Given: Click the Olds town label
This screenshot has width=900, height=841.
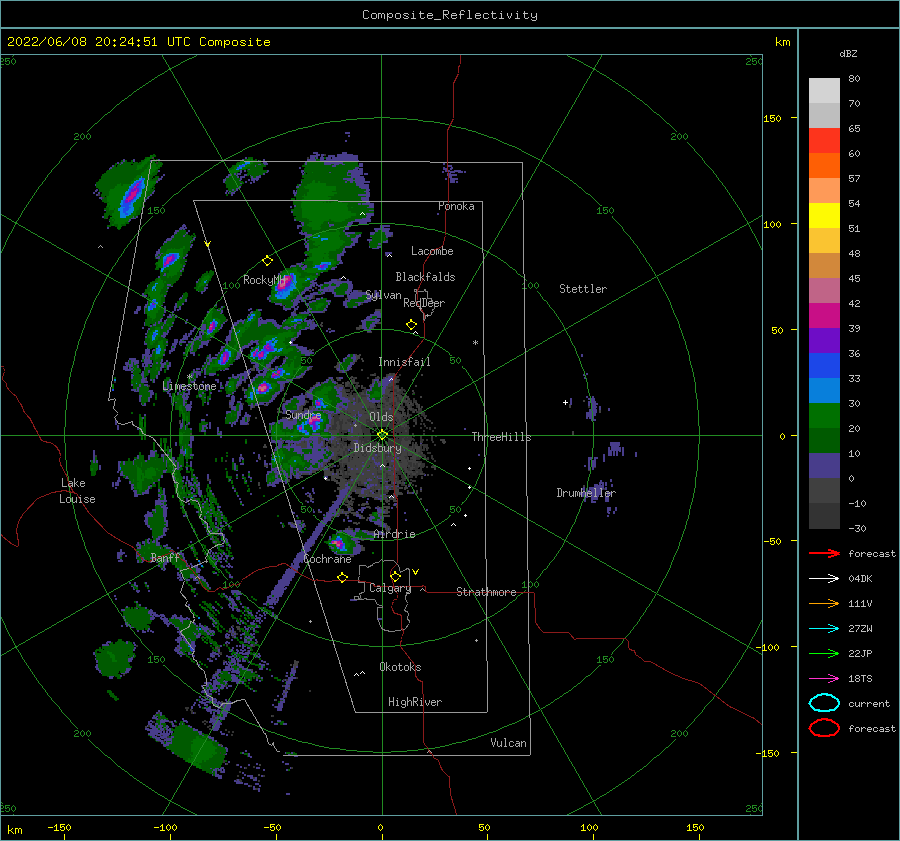Looking at the screenshot, I should pyautogui.click(x=381, y=417).
